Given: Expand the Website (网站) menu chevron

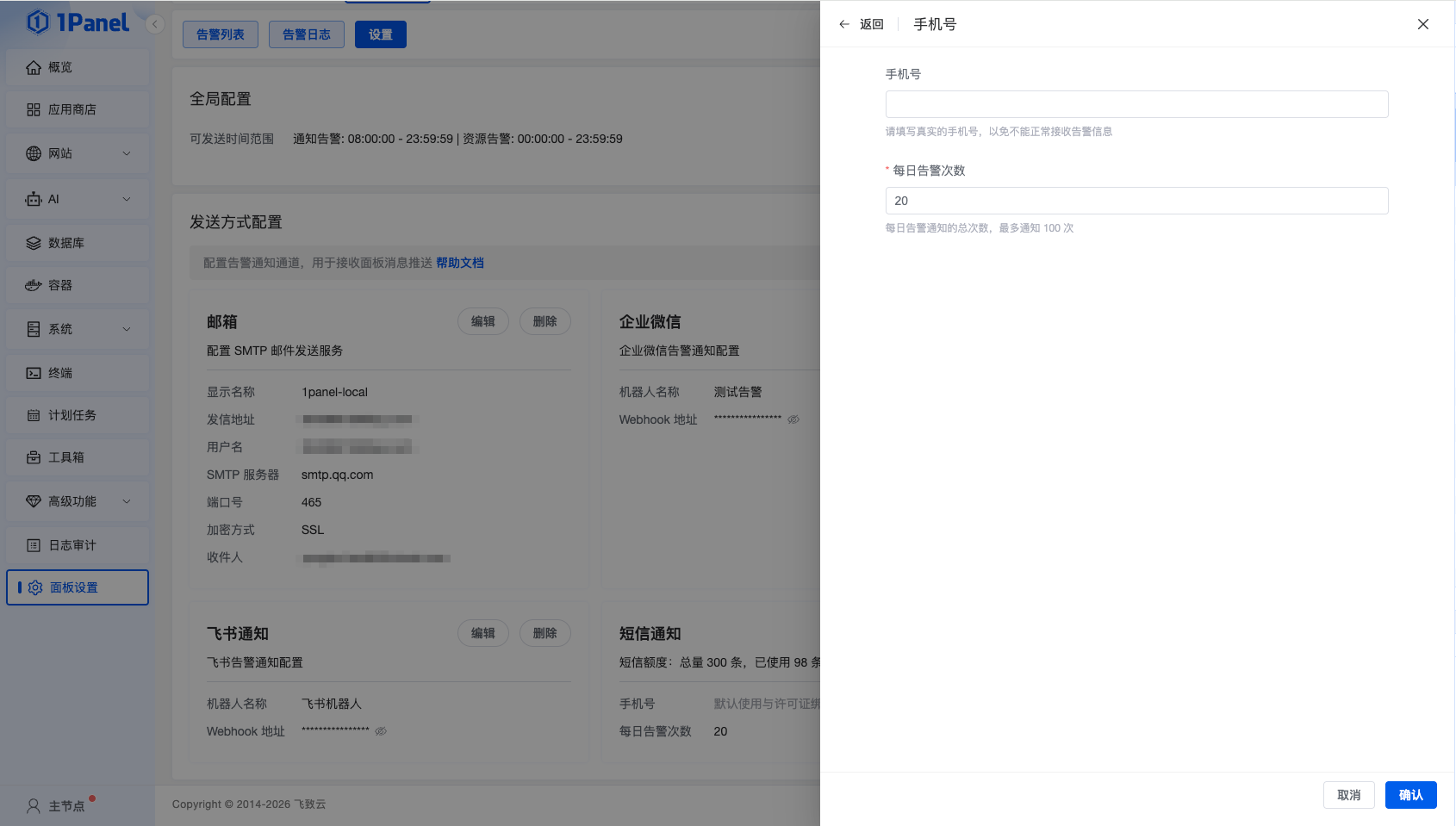Looking at the screenshot, I should click(x=127, y=153).
